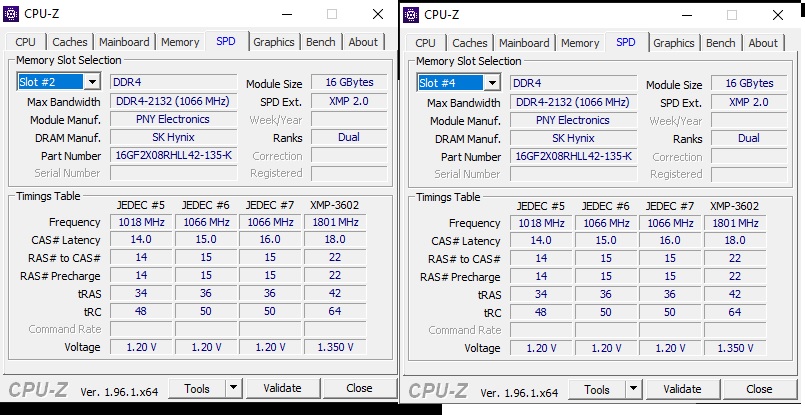Open Tools dropdown arrow in right window

click(633, 389)
